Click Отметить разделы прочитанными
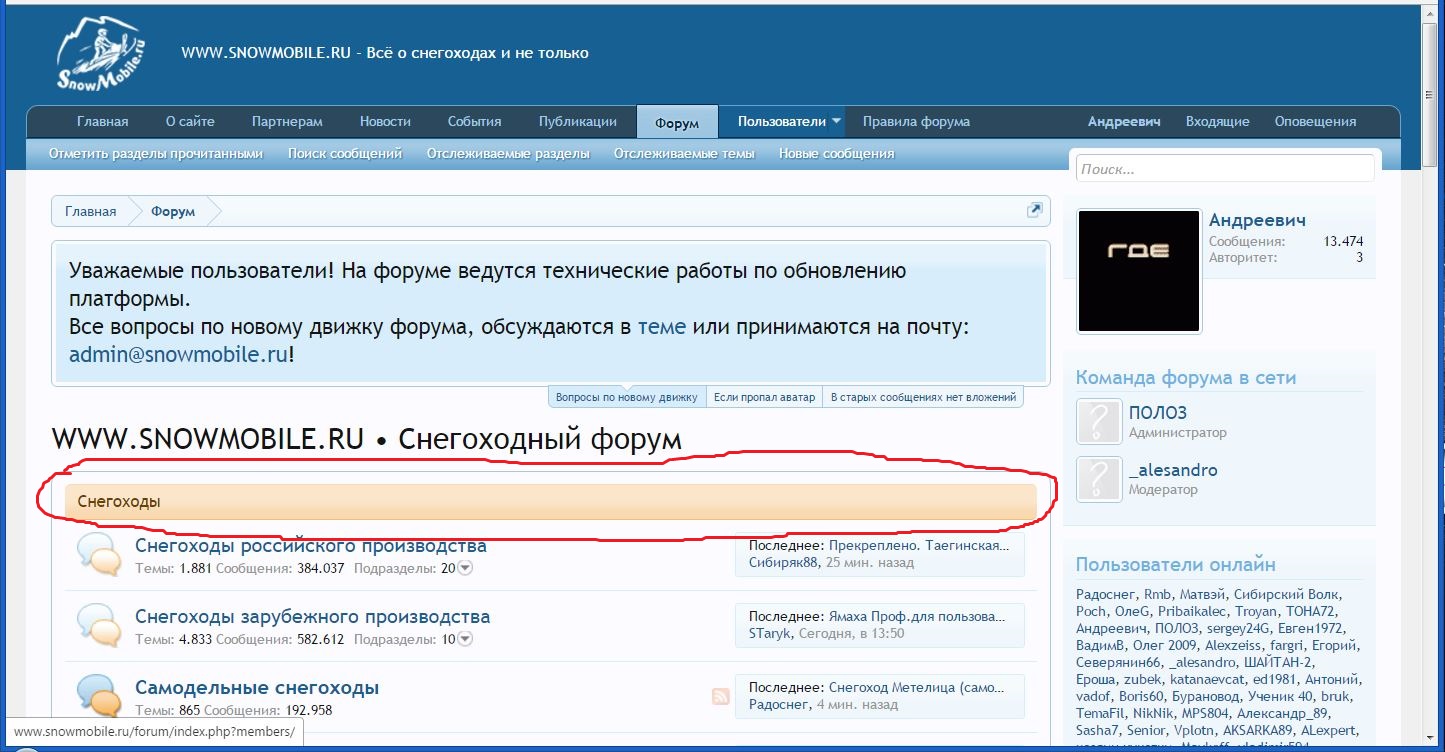 156,154
